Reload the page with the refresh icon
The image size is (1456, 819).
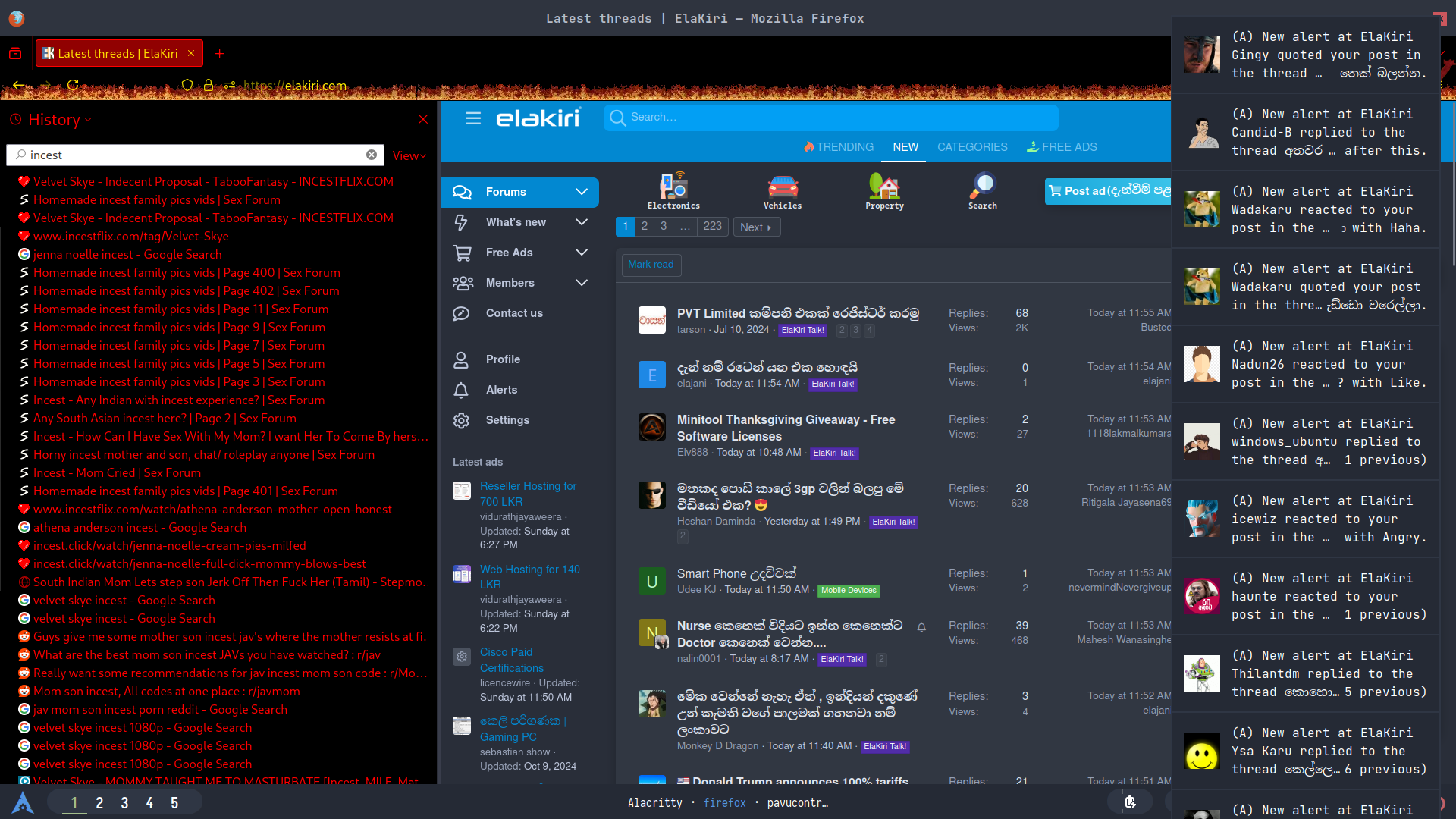tap(73, 85)
